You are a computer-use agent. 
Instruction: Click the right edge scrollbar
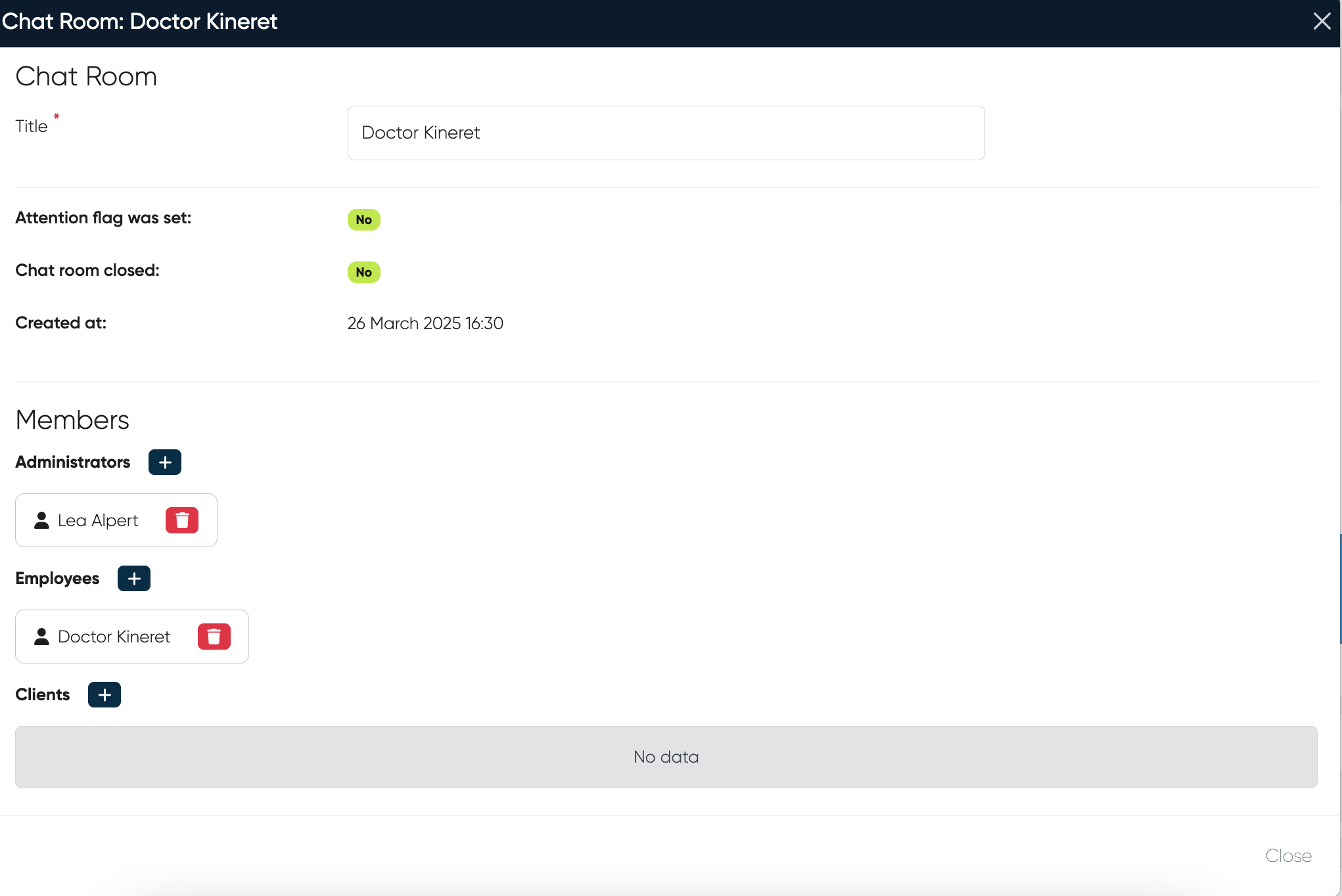coord(1340,588)
